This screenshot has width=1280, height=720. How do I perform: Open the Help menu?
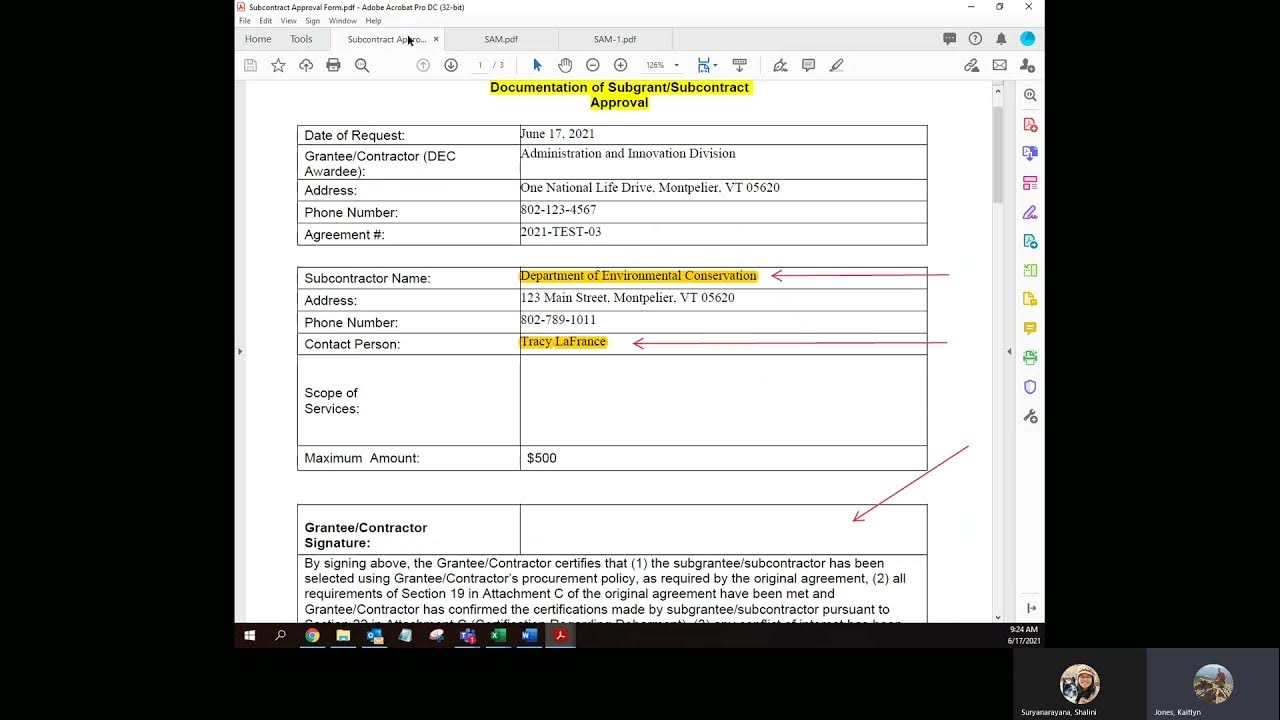coord(373,20)
